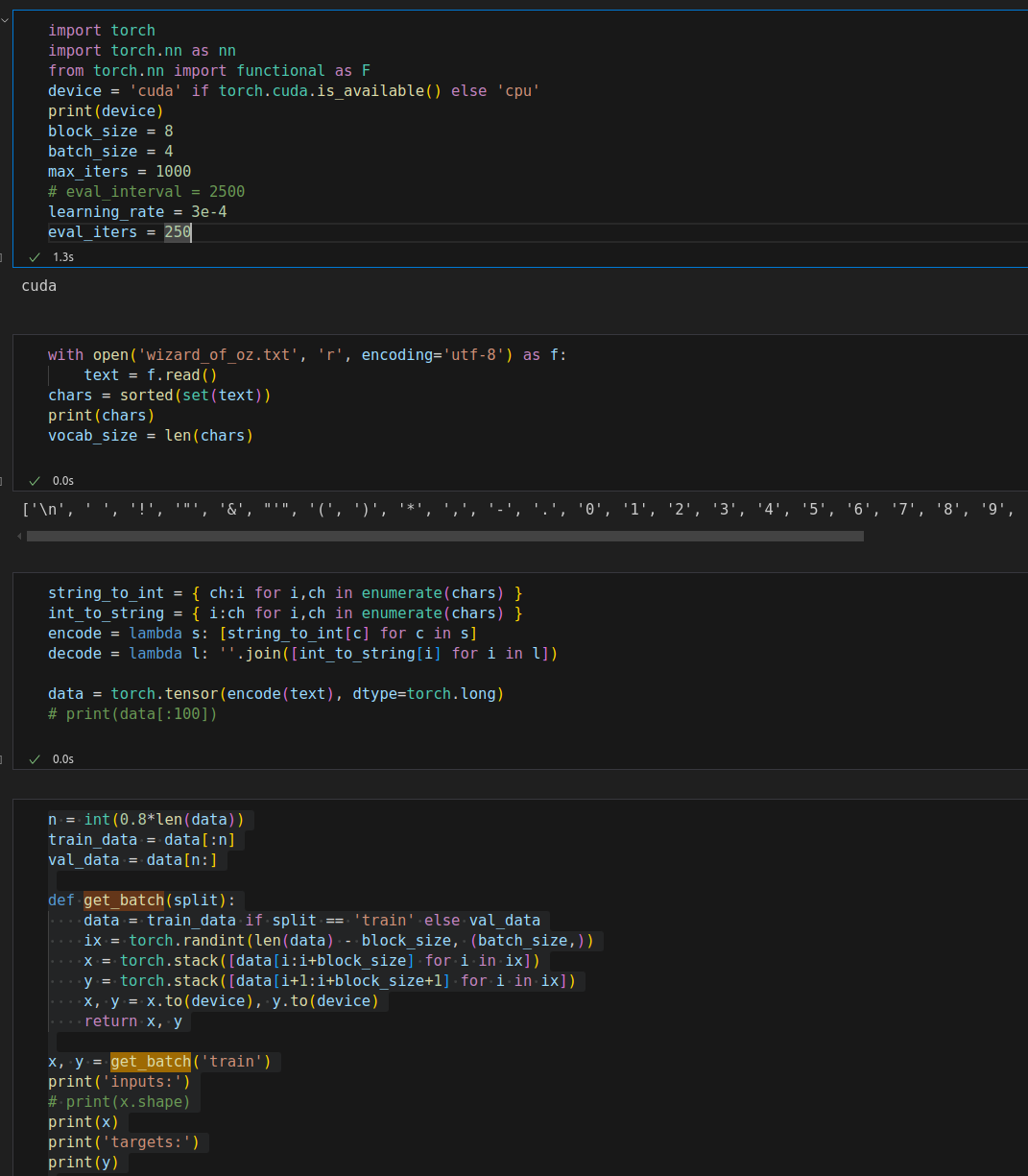This screenshot has width=1028, height=1176.
Task: Click the print(chars) line
Action: click(x=102, y=416)
